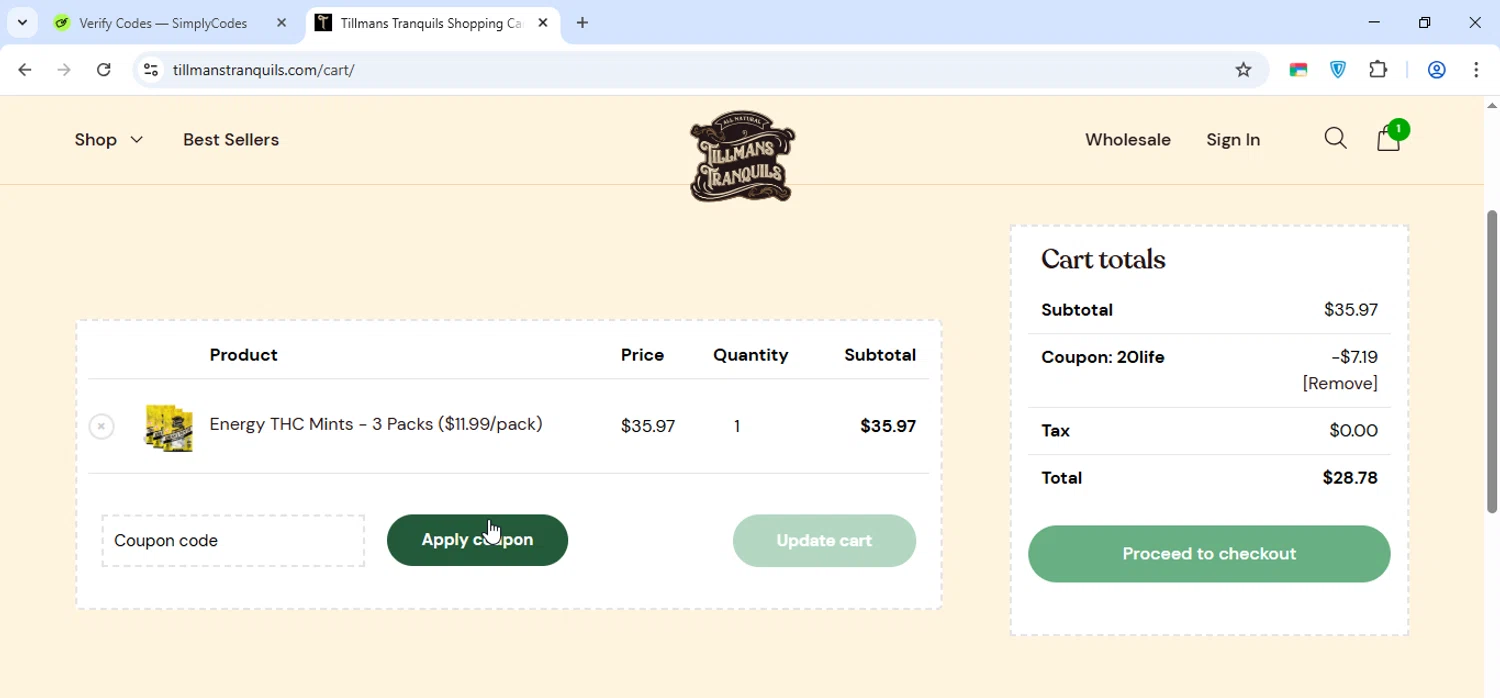The image size is (1500, 698).
Task: Restore down the Chrome window
Action: click(1425, 22)
